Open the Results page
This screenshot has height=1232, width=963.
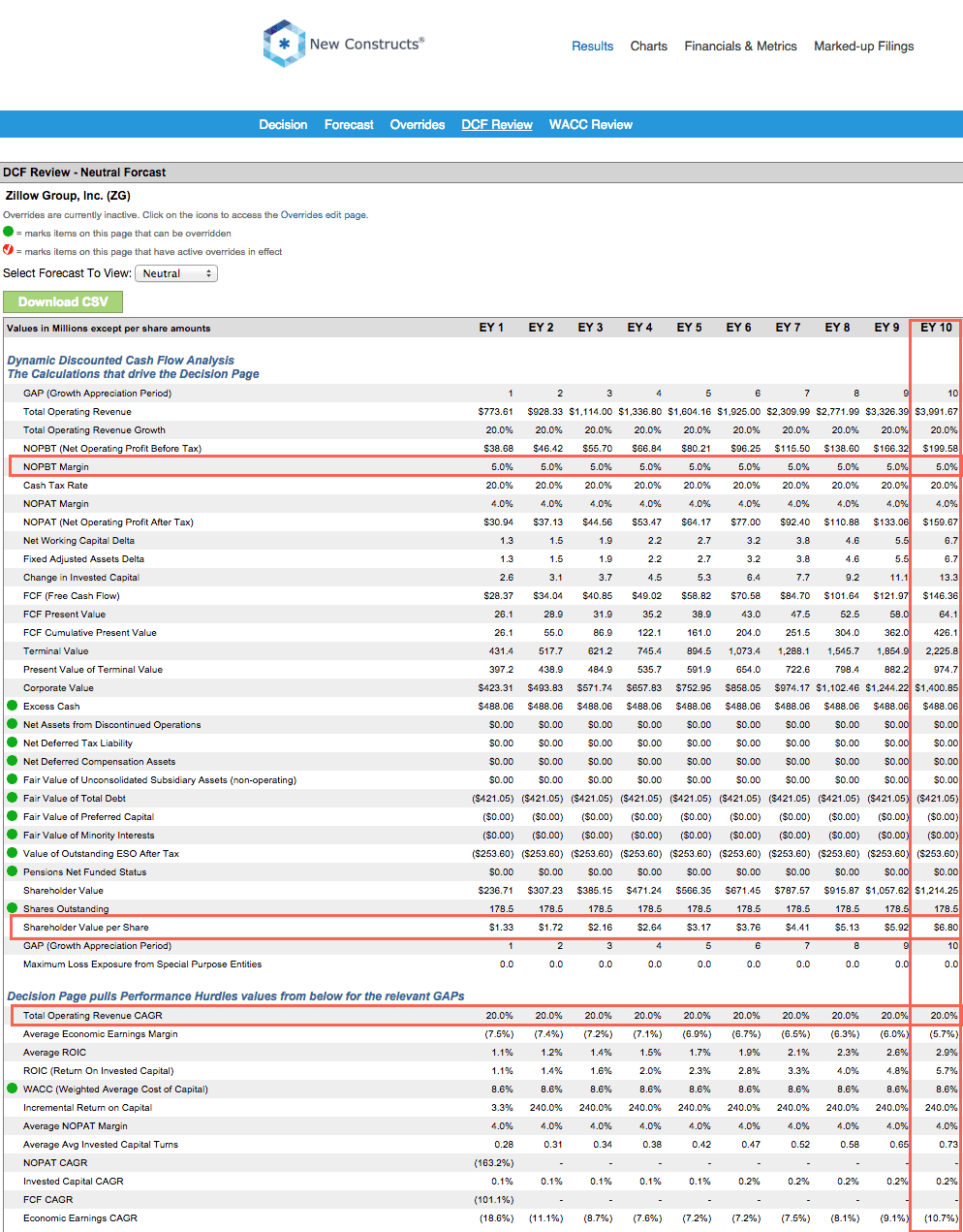point(592,46)
